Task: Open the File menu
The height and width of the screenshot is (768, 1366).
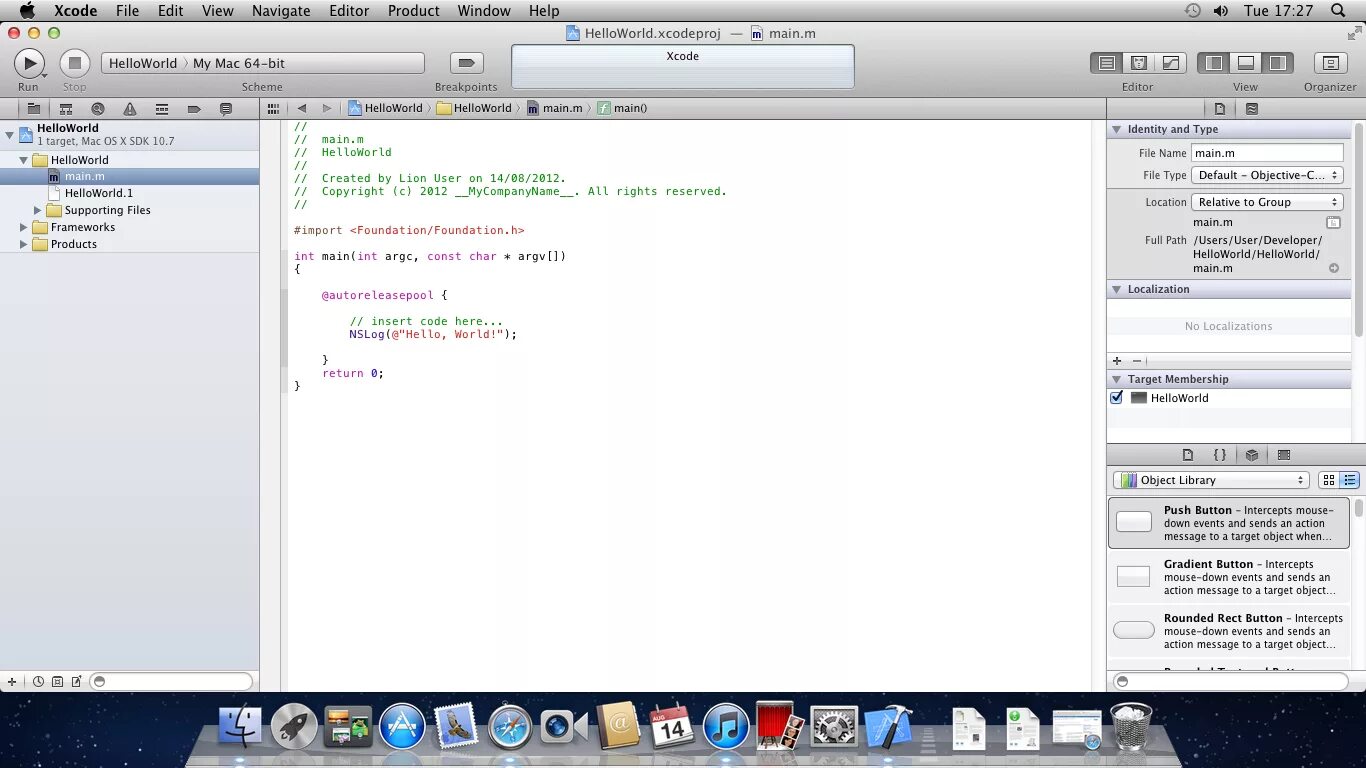Action: tap(127, 10)
